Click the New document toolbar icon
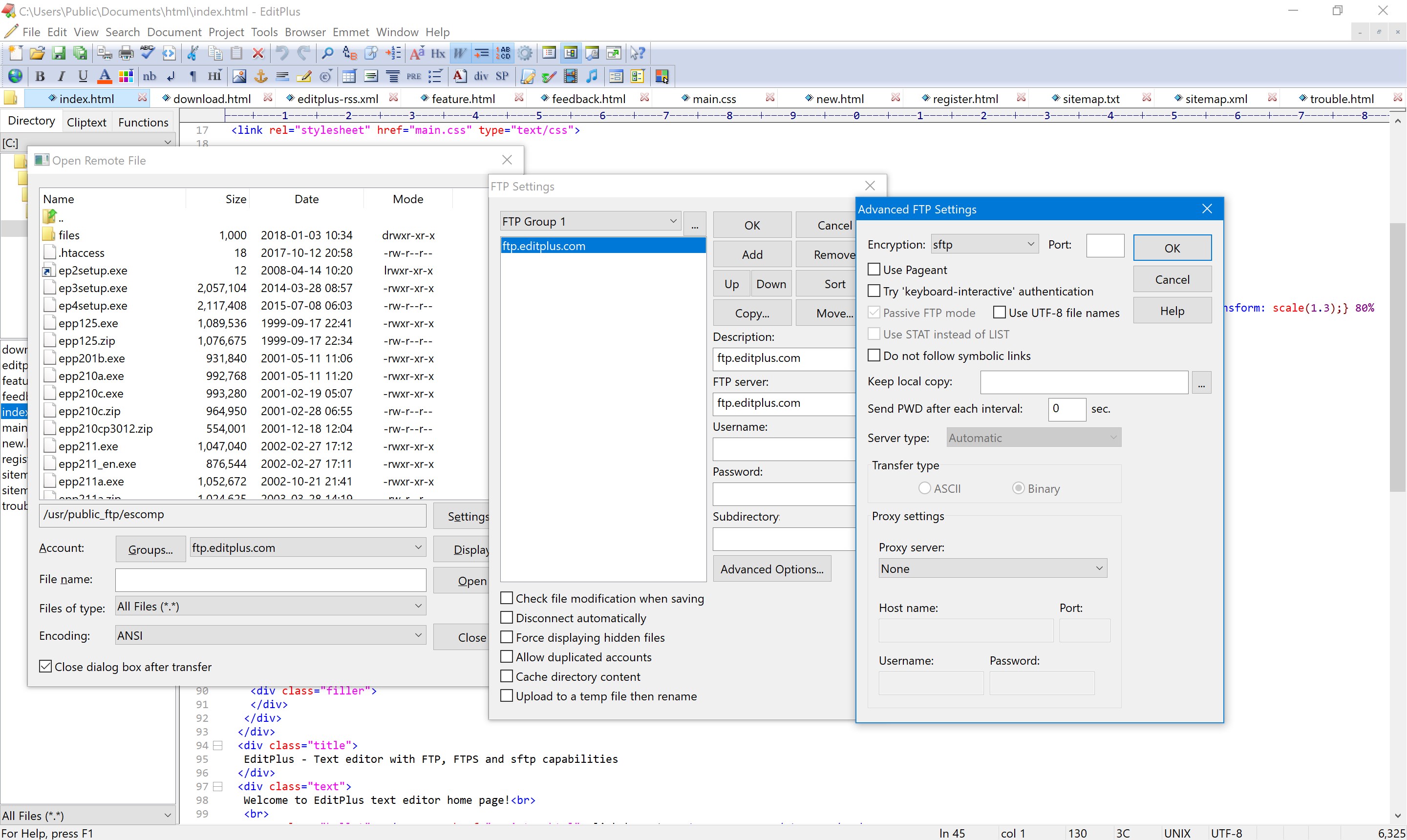1407x840 pixels. click(x=15, y=53)
